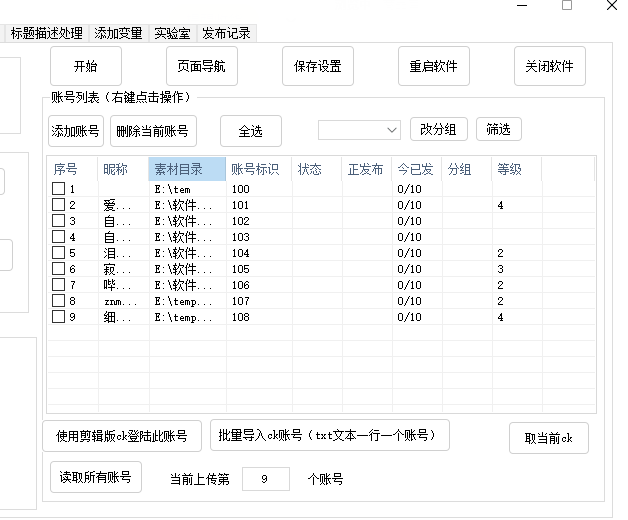Click the 等级 column header
628x520 pixels.
click(x=517, y=169)
